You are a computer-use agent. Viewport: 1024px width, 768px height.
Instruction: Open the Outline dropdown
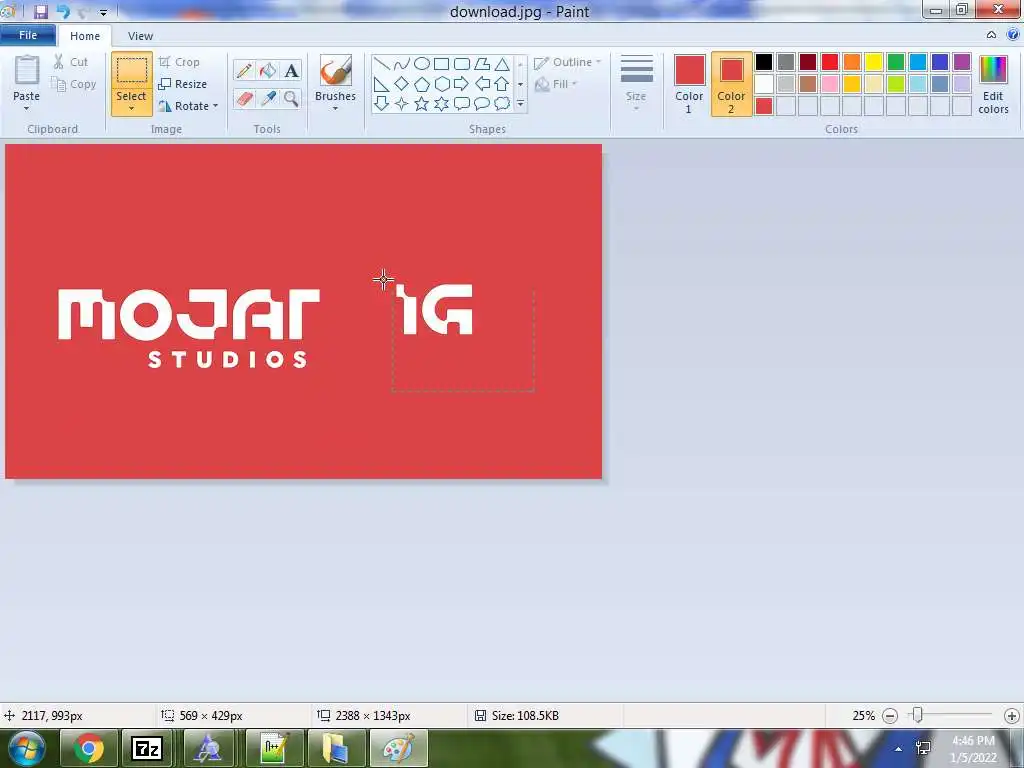click(x=567, y=63)
